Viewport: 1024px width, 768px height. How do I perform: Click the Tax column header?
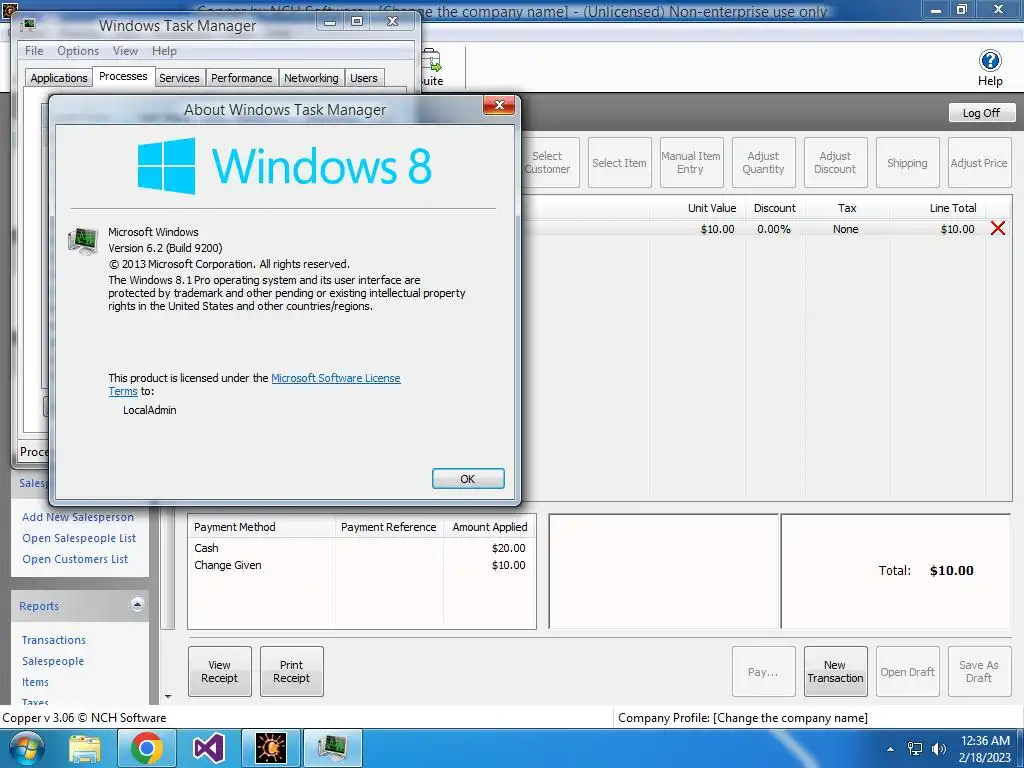tap(846, 208)
